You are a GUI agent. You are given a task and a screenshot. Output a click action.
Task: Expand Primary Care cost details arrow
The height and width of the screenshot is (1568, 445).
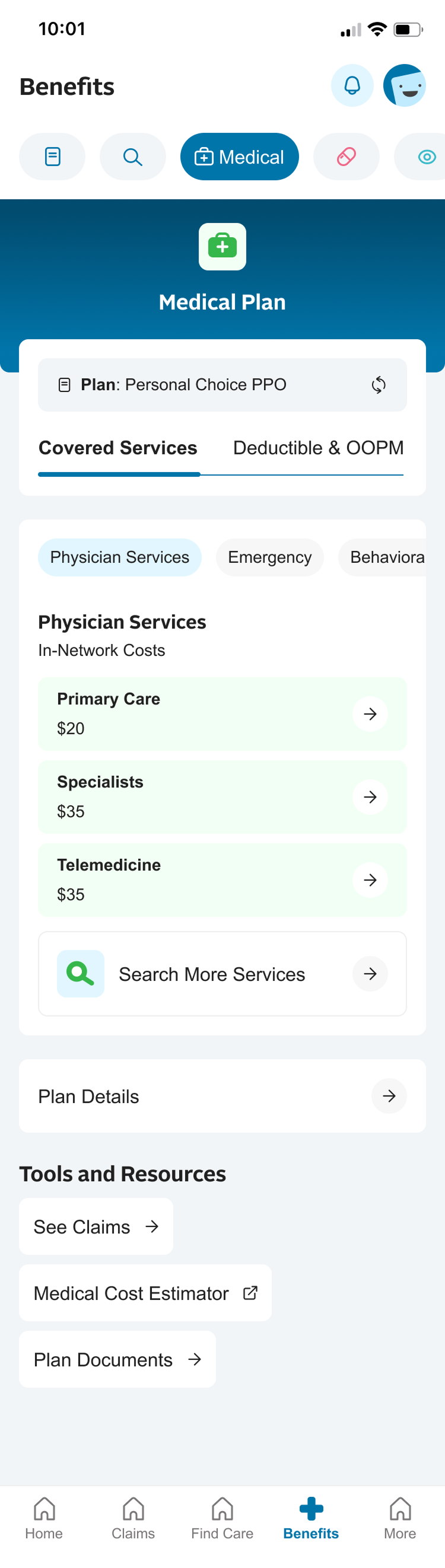[x=370, y=714]
